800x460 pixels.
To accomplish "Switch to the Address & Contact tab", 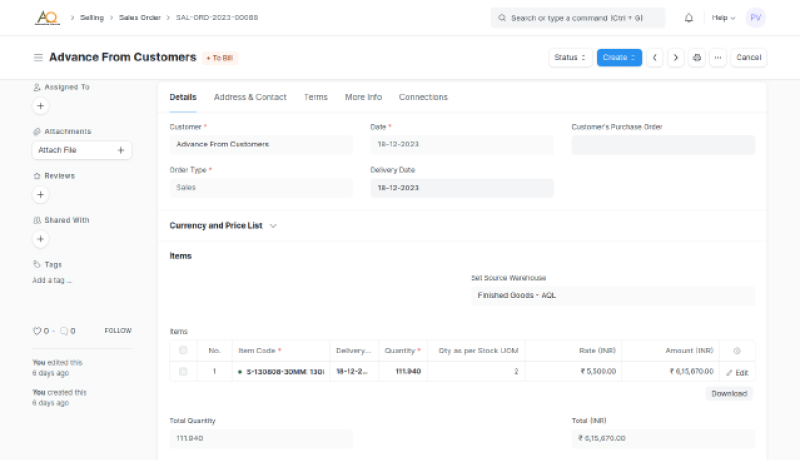I will coord(250,97).
